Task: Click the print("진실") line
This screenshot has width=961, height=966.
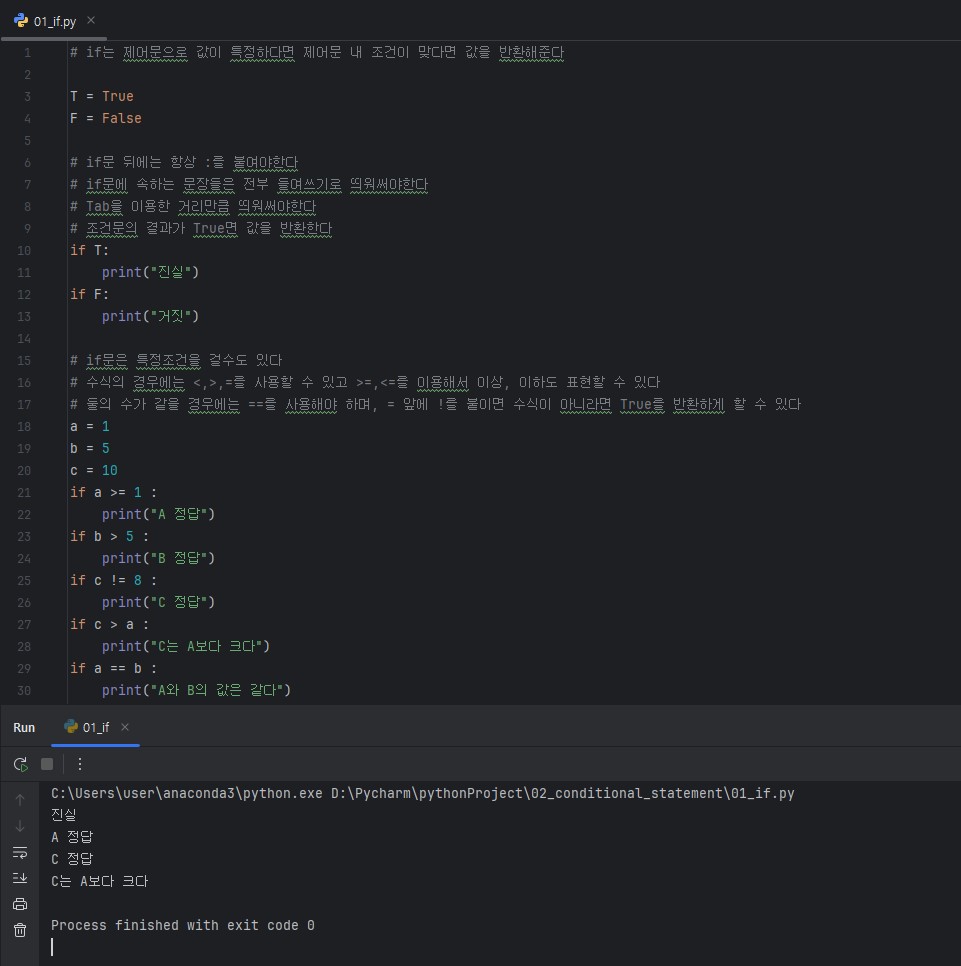Action: [x=150, y=272]
